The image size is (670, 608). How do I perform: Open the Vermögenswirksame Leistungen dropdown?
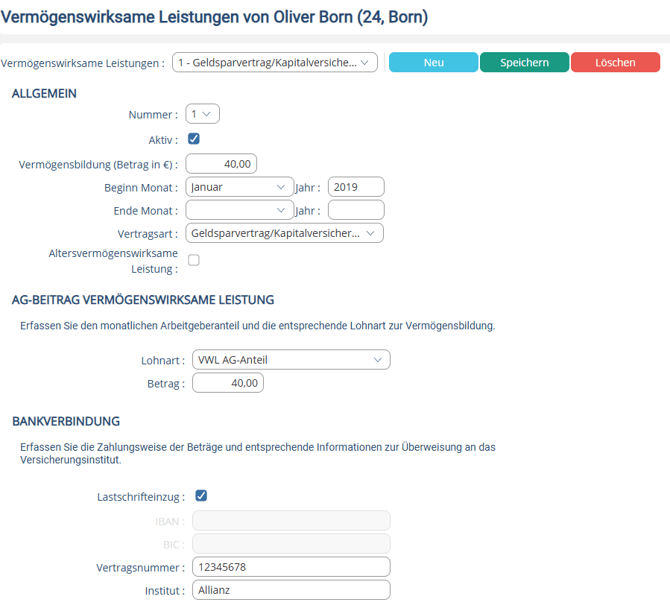[x=275, y=62]
